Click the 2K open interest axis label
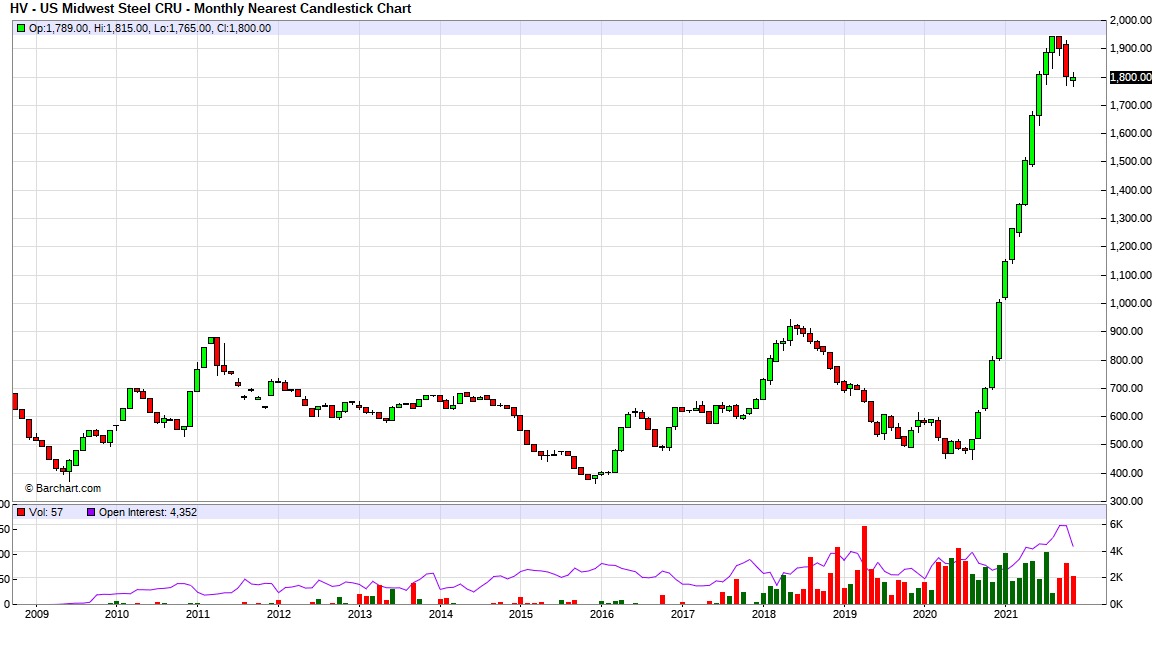 pyautogui.click(x=1116, y=577)
